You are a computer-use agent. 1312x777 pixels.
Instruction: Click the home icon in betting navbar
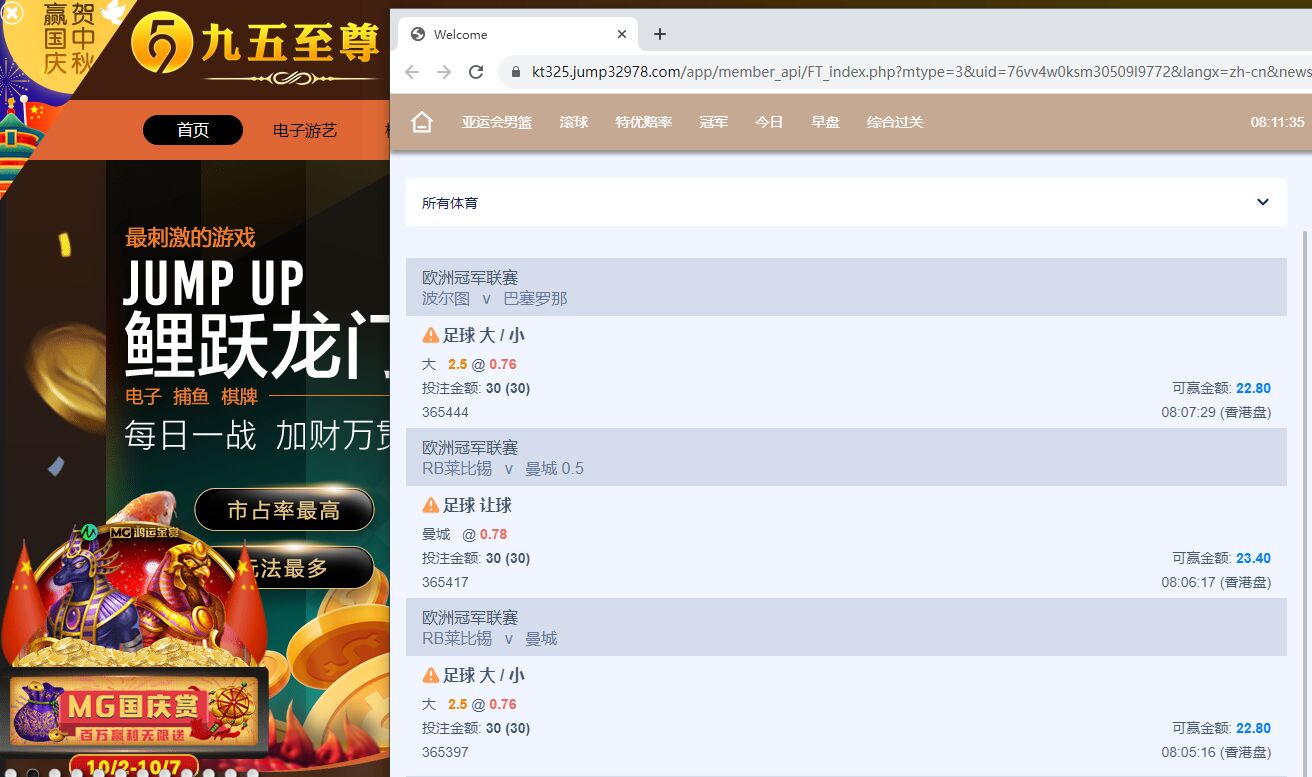click(x=422, y=122)
